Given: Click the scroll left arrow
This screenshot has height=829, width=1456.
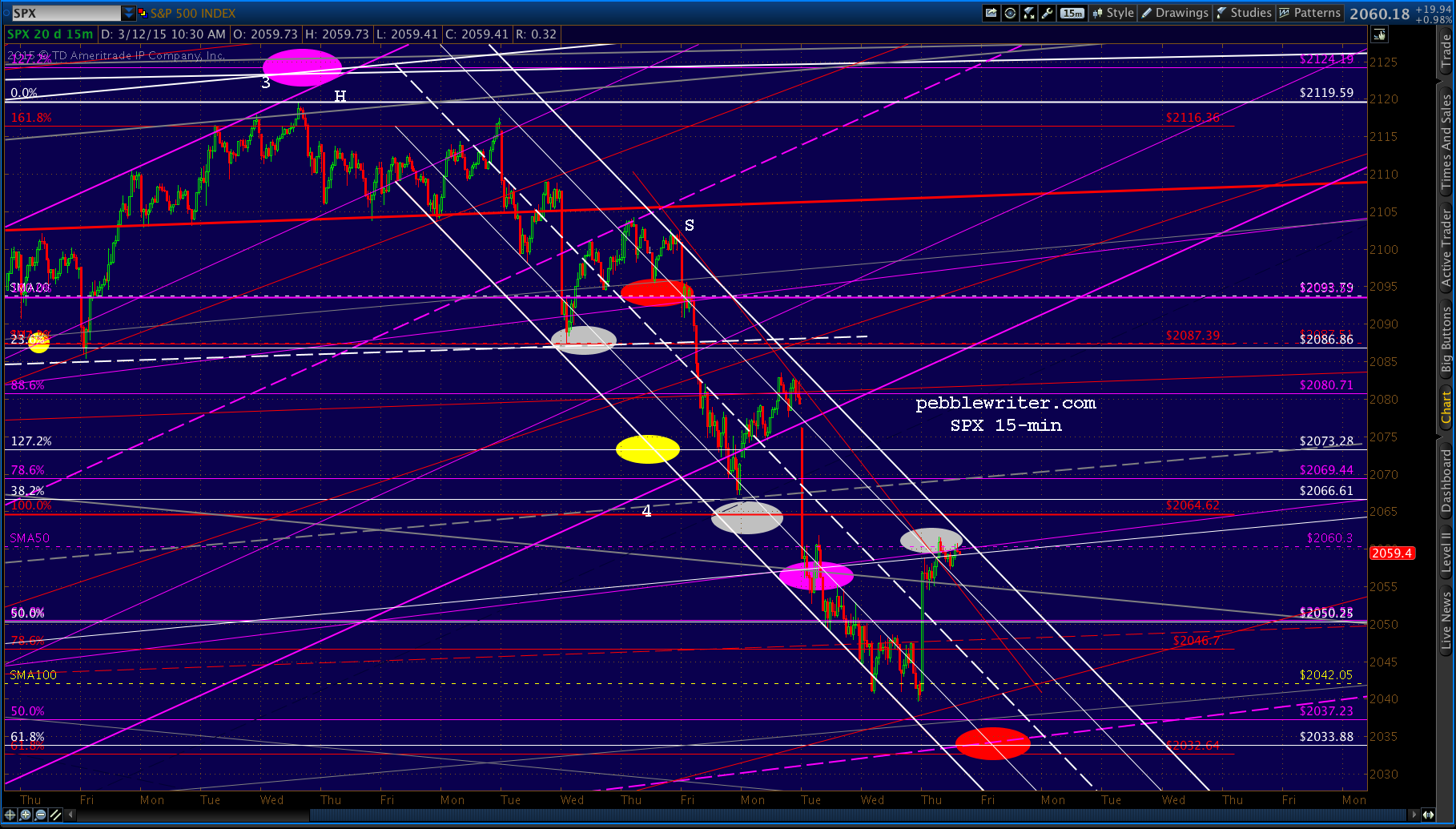Looking at the screenshot, I should 71,815.
